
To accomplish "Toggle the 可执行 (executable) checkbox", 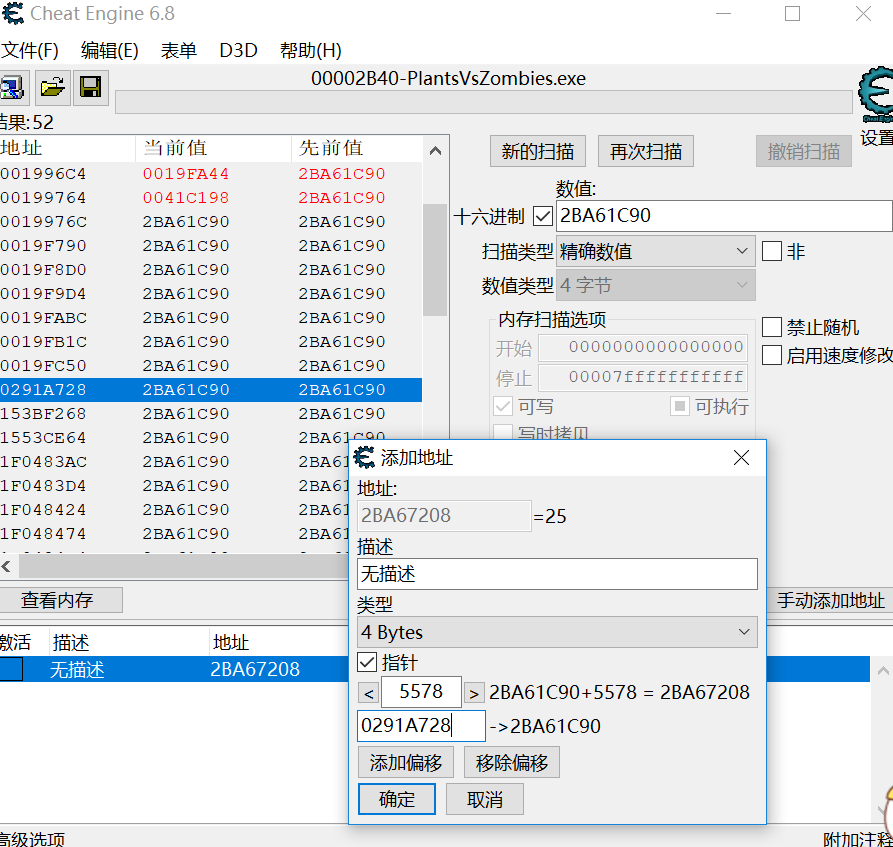I will click(x=679, y=406).
